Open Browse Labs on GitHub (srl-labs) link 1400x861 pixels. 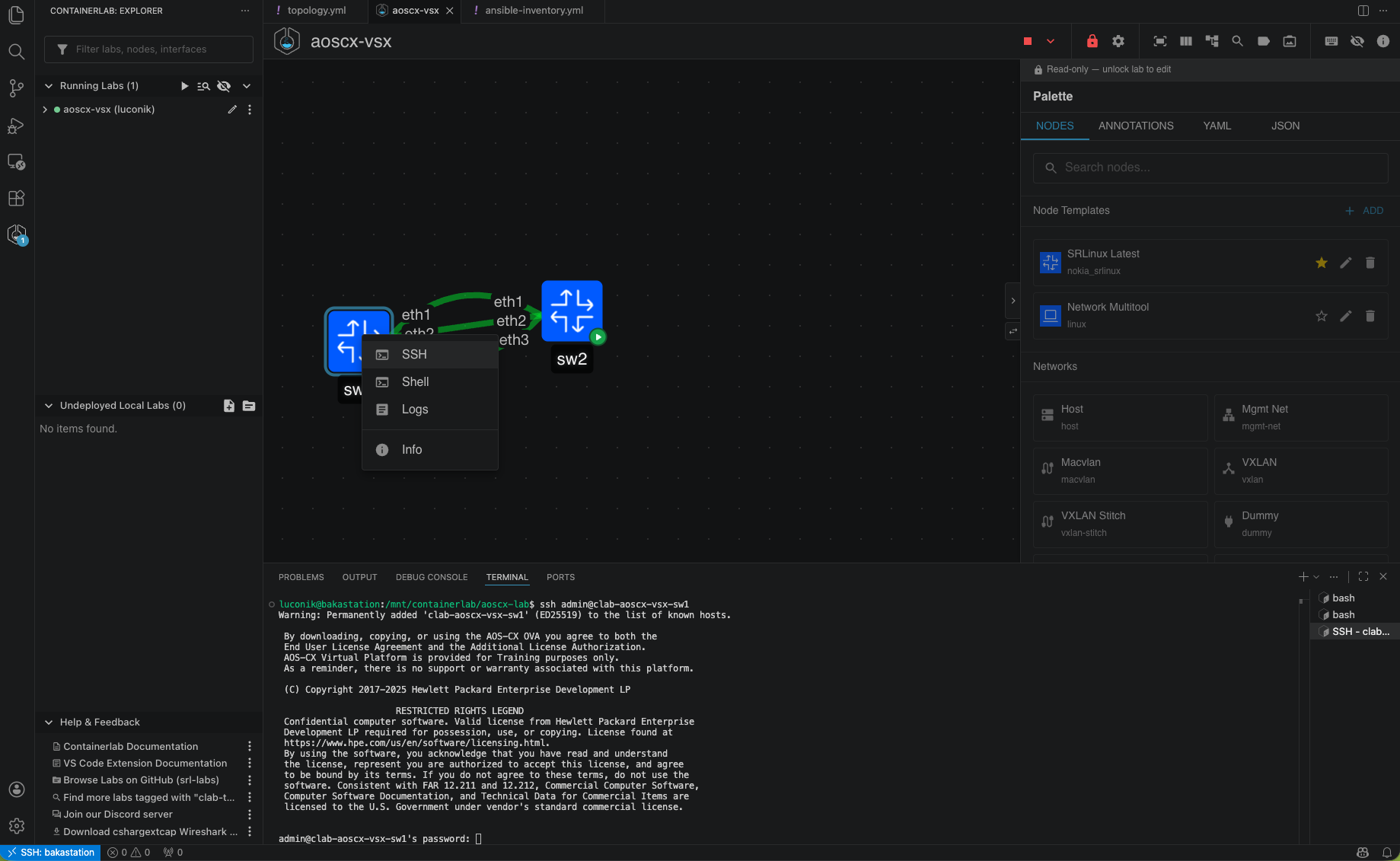(x=141, y=780)
